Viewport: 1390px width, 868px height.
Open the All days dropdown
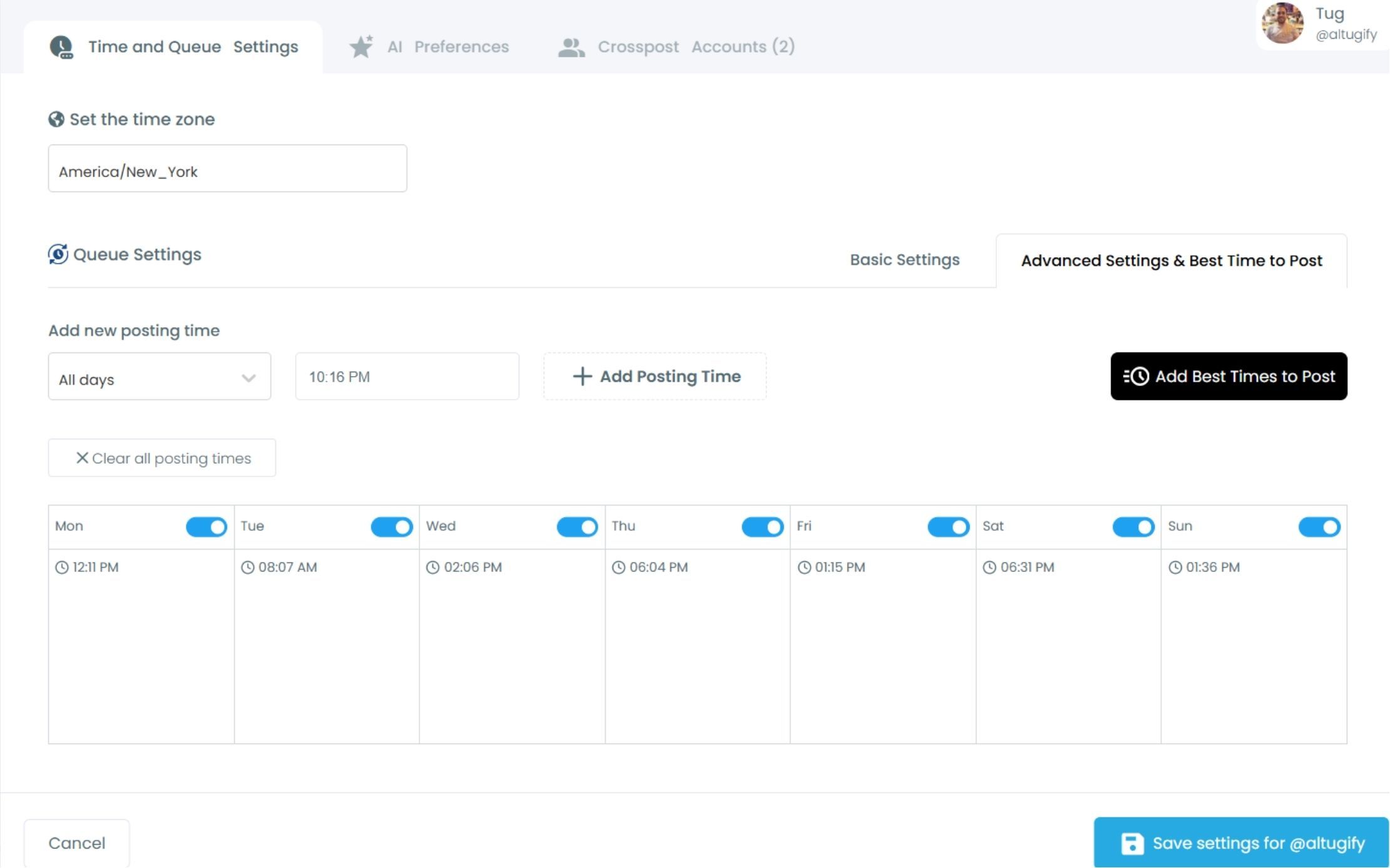click(159, 376)
